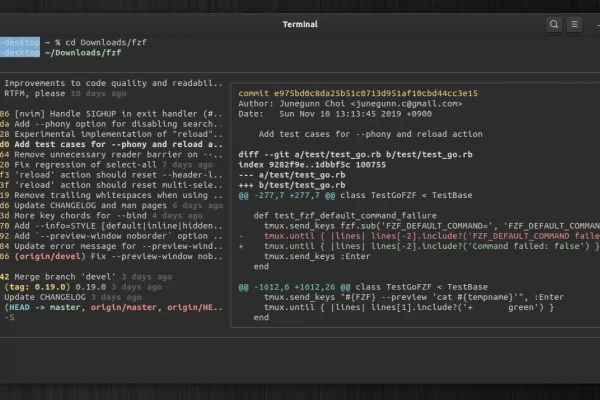Click the 'diff --git a/test/test_go.rb' line

pos(355,155)
